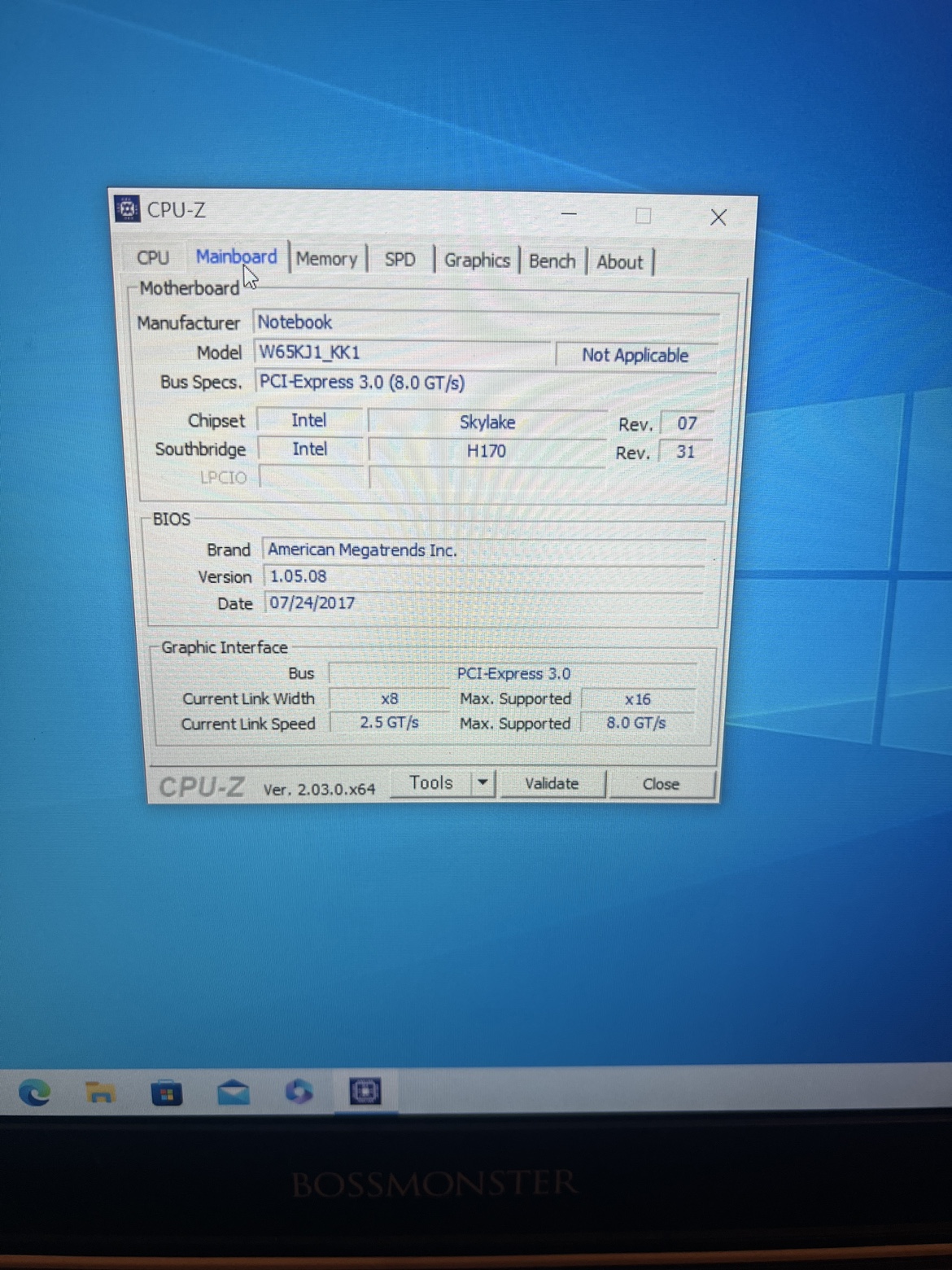Click the Chipset revision value 07

click(x=687, y=423)
